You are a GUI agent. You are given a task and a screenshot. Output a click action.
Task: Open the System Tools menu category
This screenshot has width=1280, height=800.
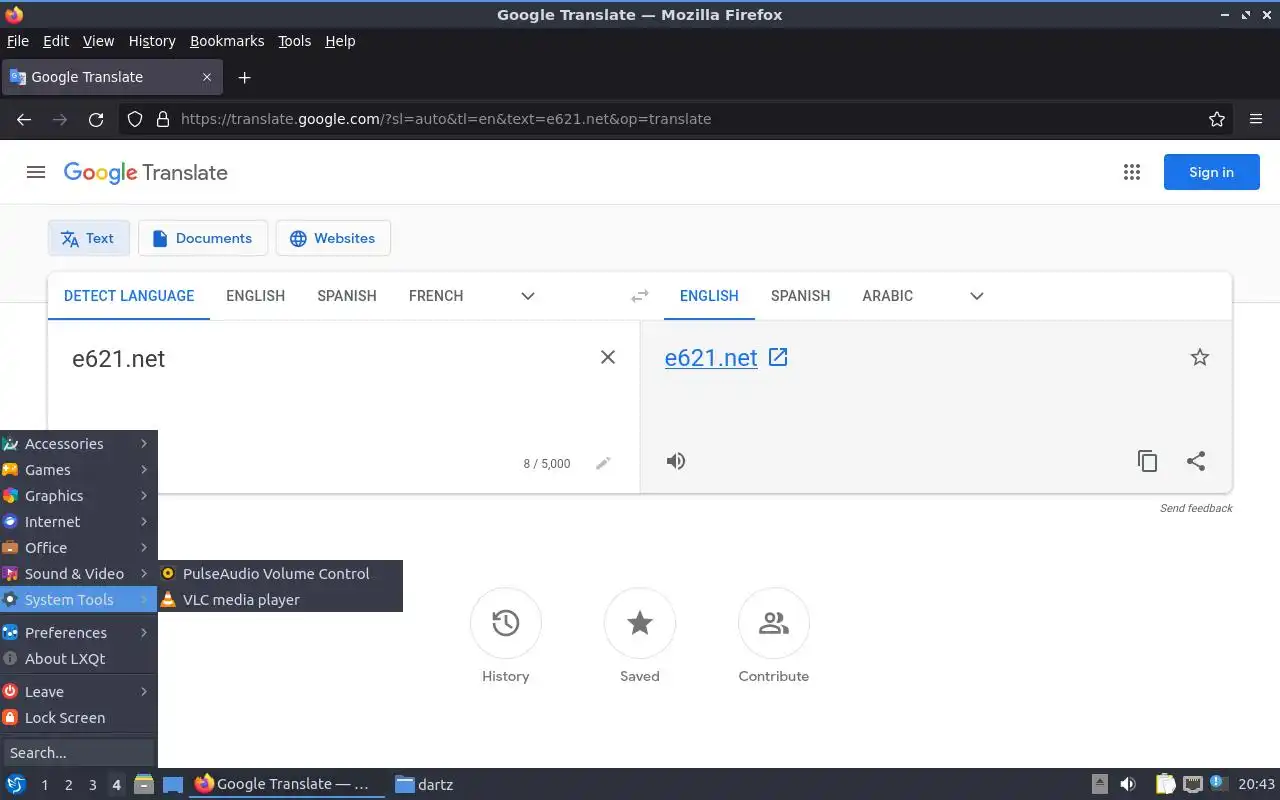[x=78, y=600]
